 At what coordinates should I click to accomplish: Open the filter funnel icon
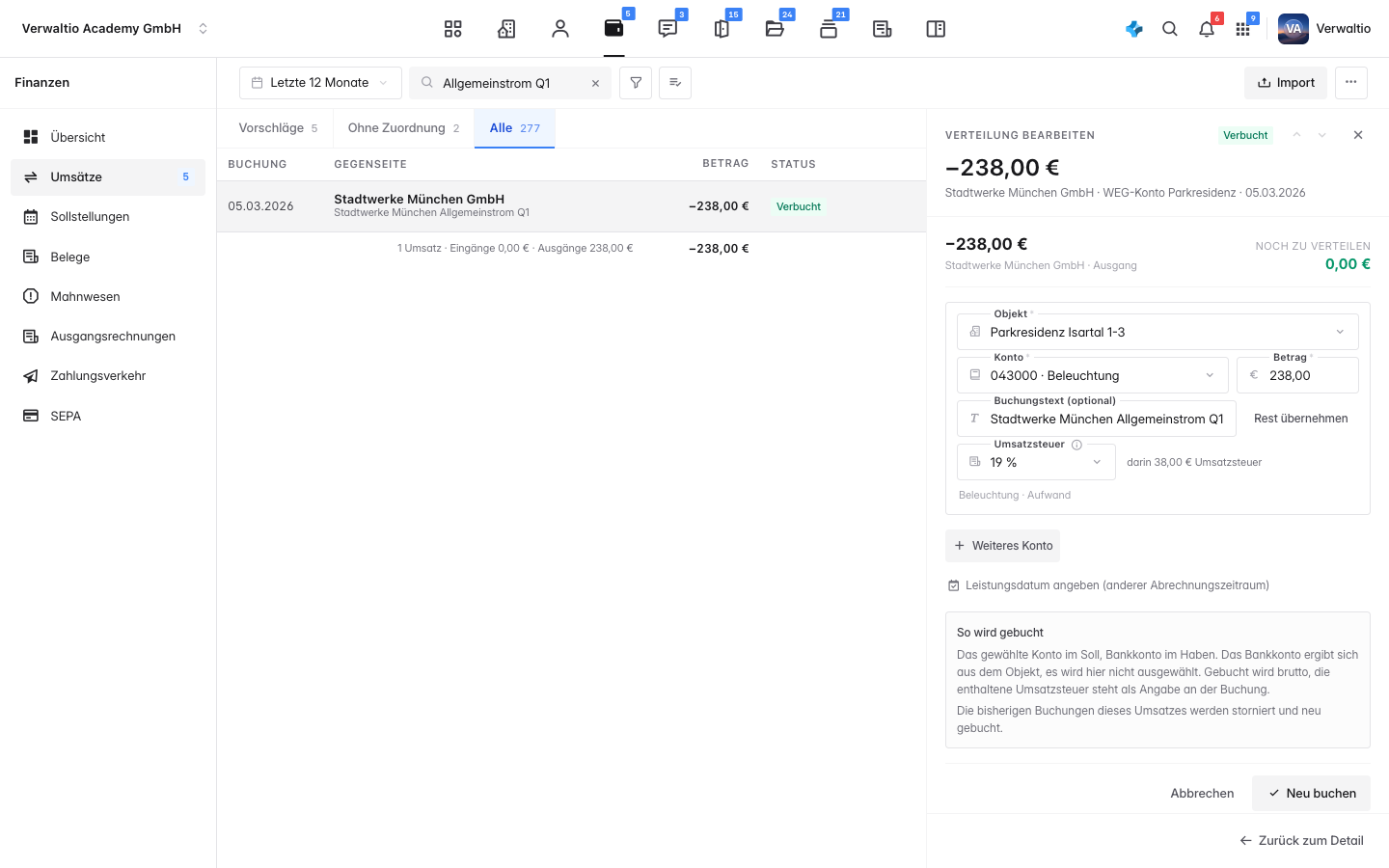pos(636,83)
